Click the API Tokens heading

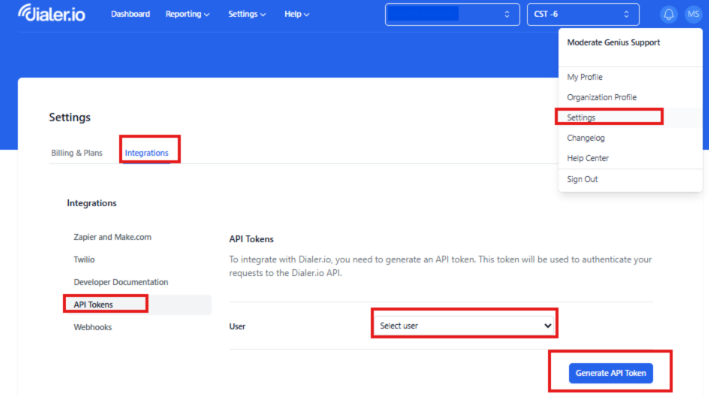tap(251, 239)
